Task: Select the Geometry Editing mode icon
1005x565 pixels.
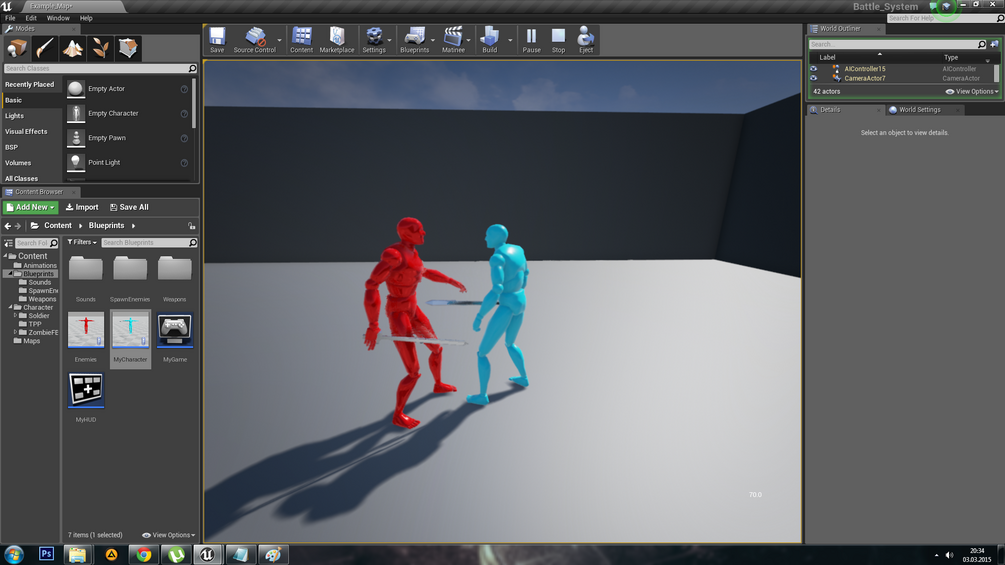Action: 128,48
